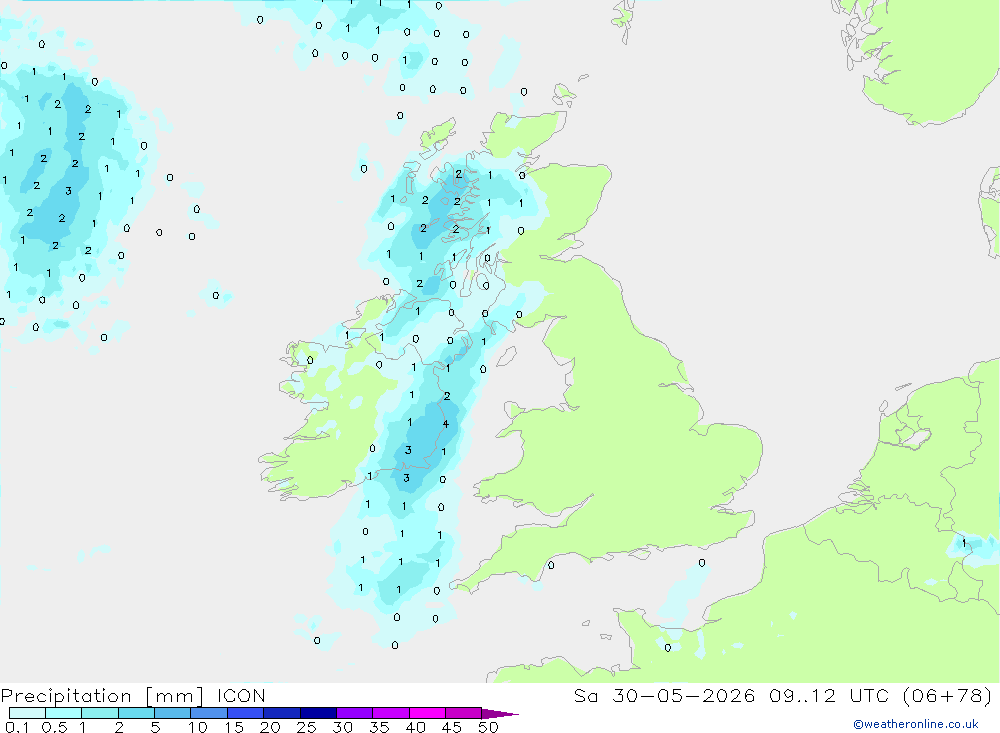Pick the 10–15 mm legend color swatch
Image resolution: width=1000 pixels, height=733 pixels.
(209, 713)
